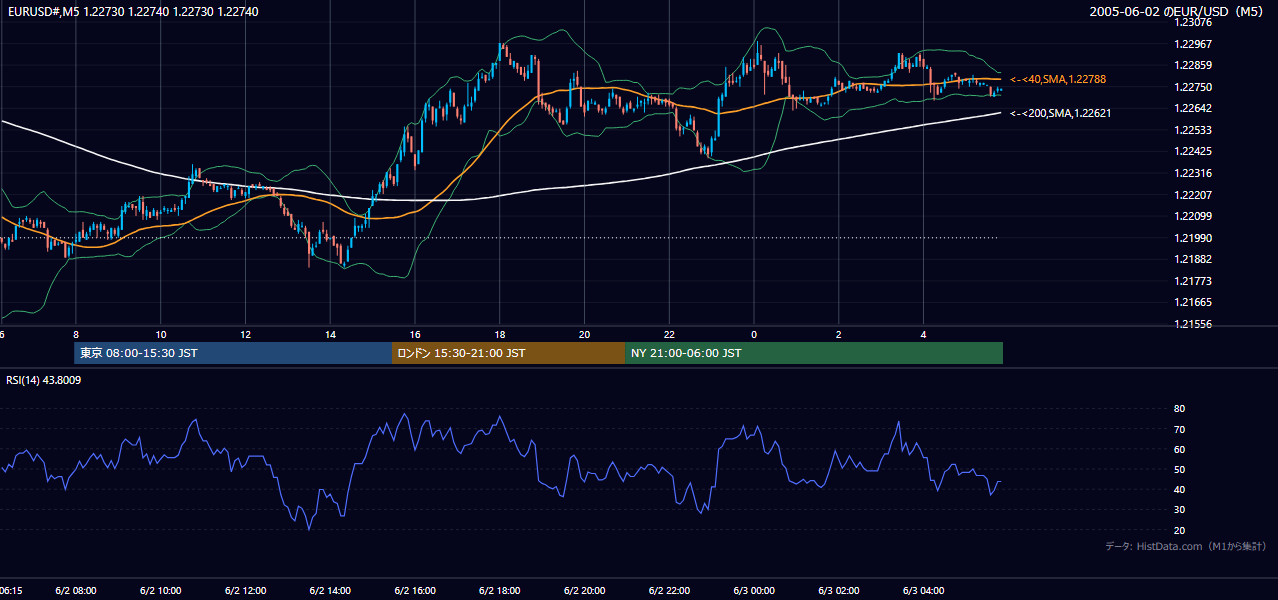
Task: Click hour 18 on the price chart time axis
Action: point(499,334)
